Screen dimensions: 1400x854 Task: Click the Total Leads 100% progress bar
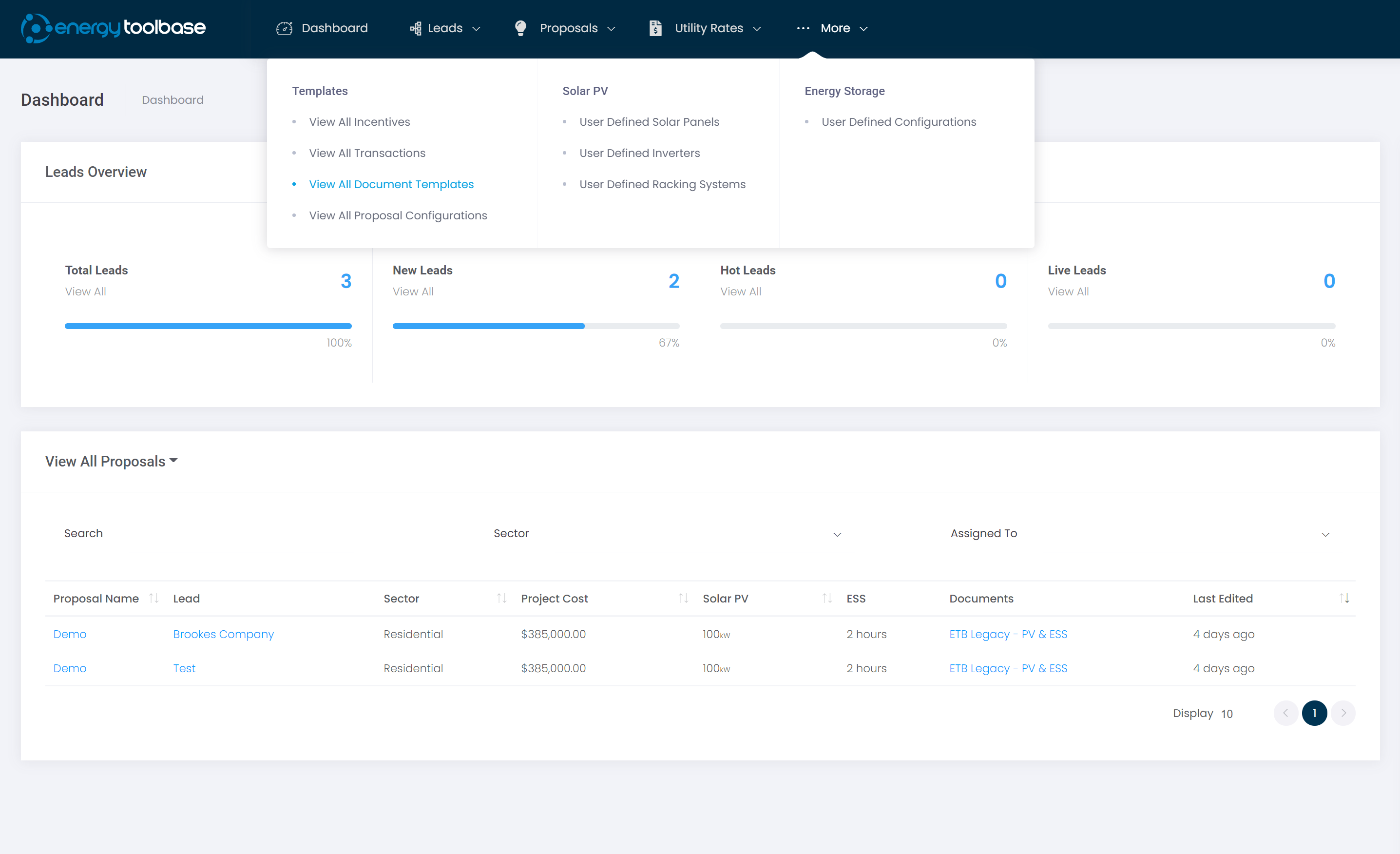point(208,326)
